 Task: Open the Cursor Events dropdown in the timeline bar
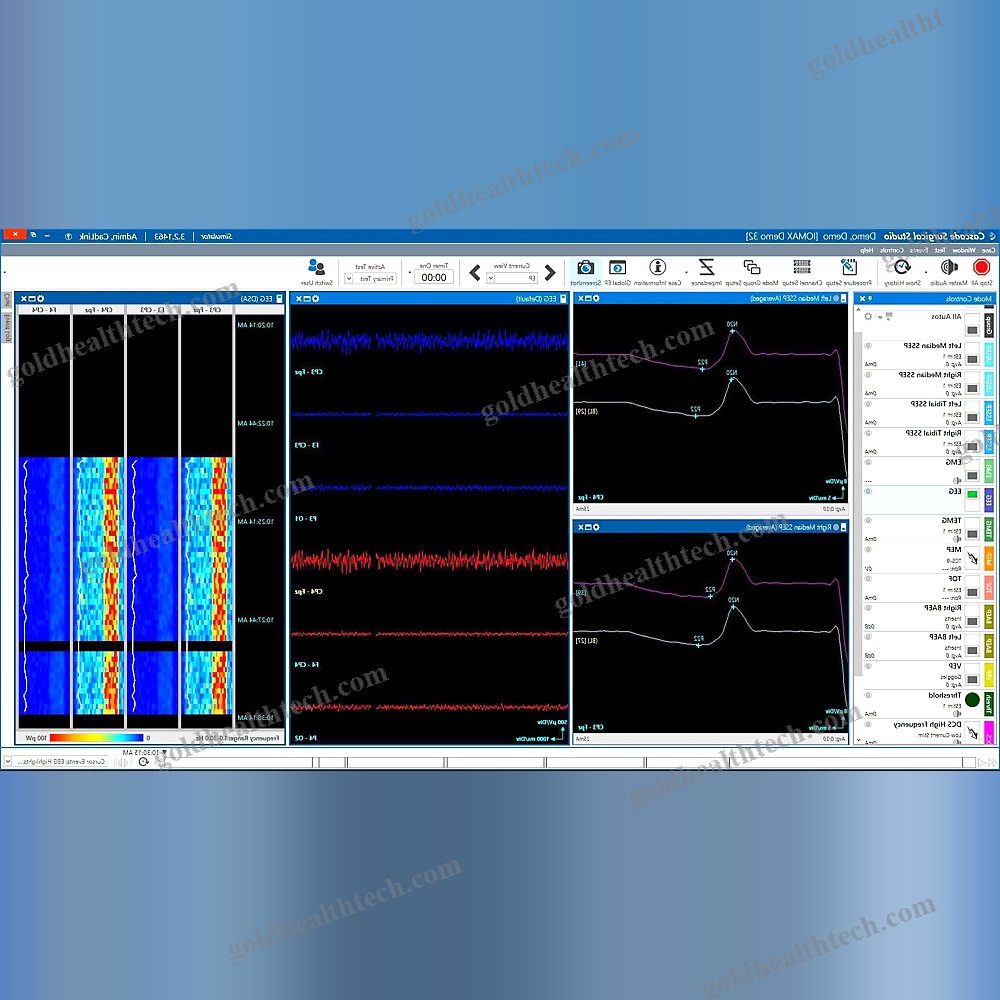pos(54,761)
